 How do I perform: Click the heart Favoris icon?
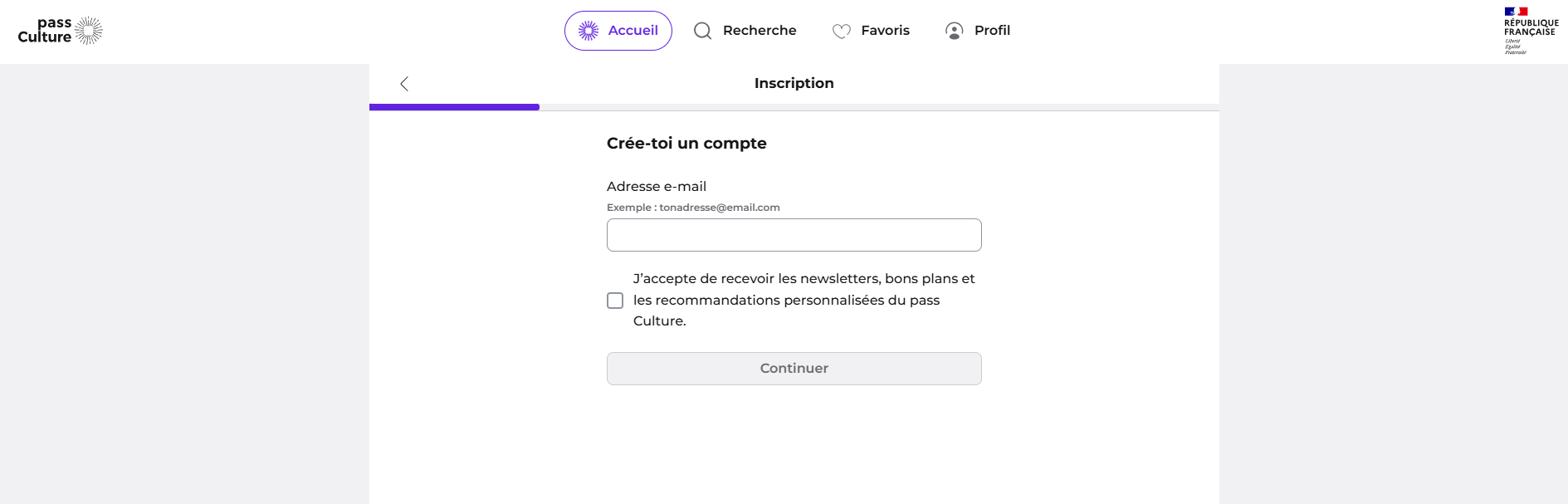pos(842,31)
